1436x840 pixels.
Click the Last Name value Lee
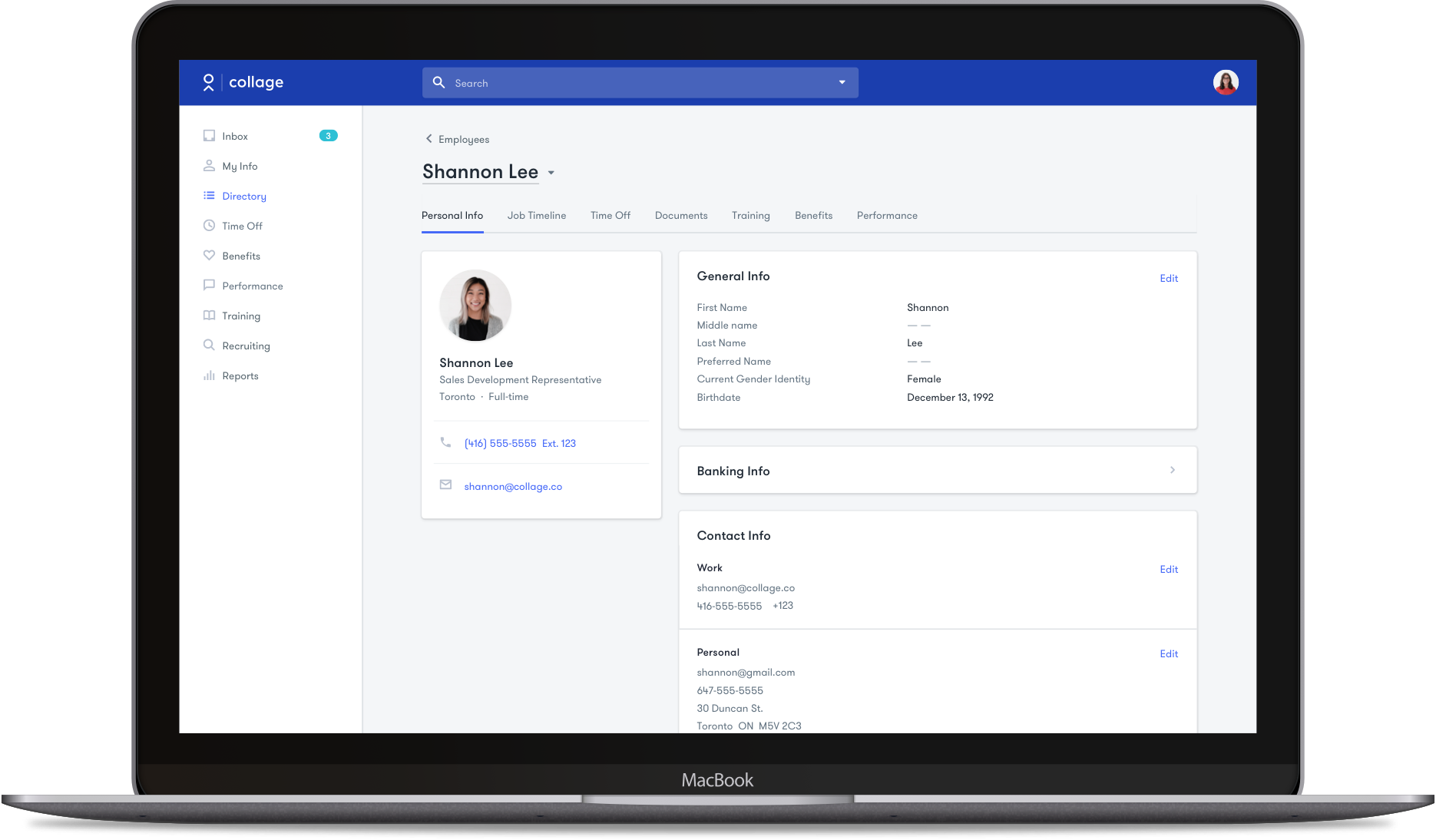pos(915,342)
